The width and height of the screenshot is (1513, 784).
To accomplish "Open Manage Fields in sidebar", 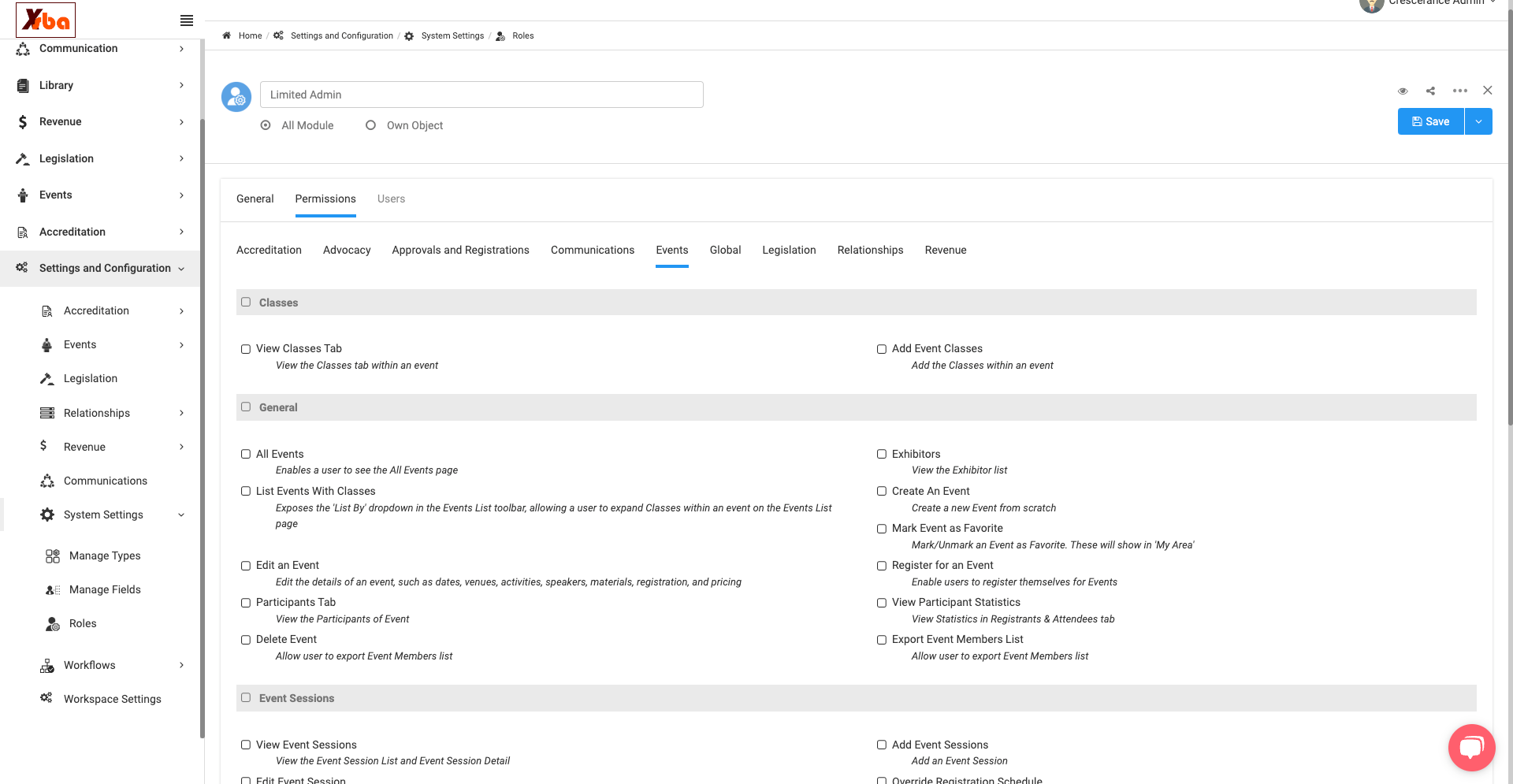I will point(105,589).
